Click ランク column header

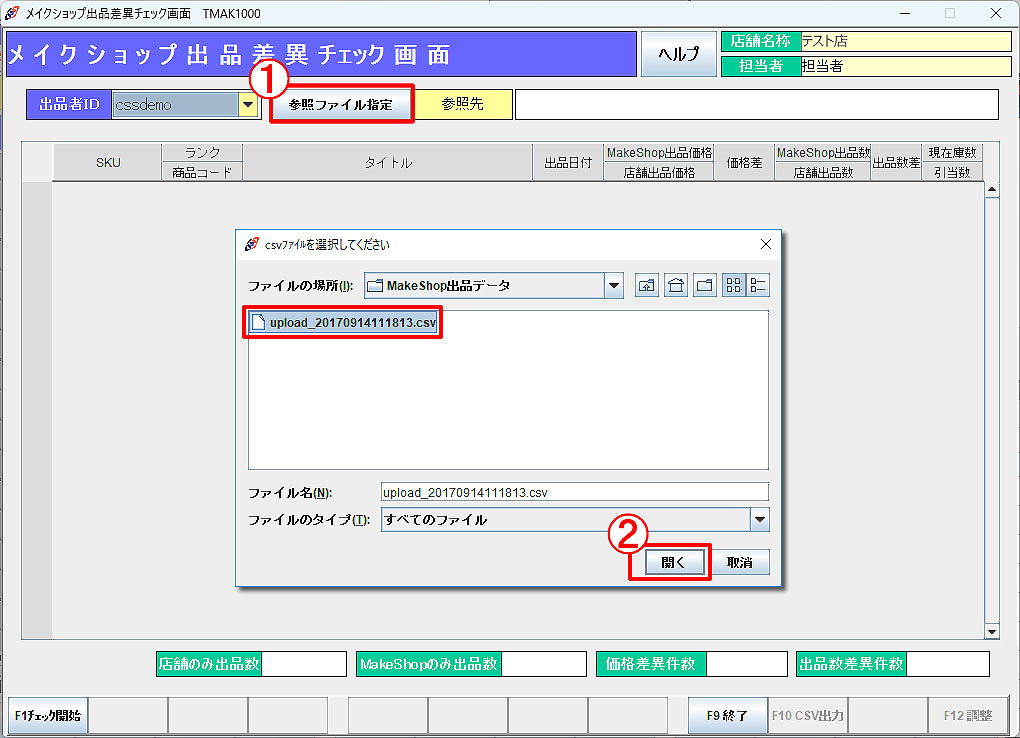[x=202, y=153]
